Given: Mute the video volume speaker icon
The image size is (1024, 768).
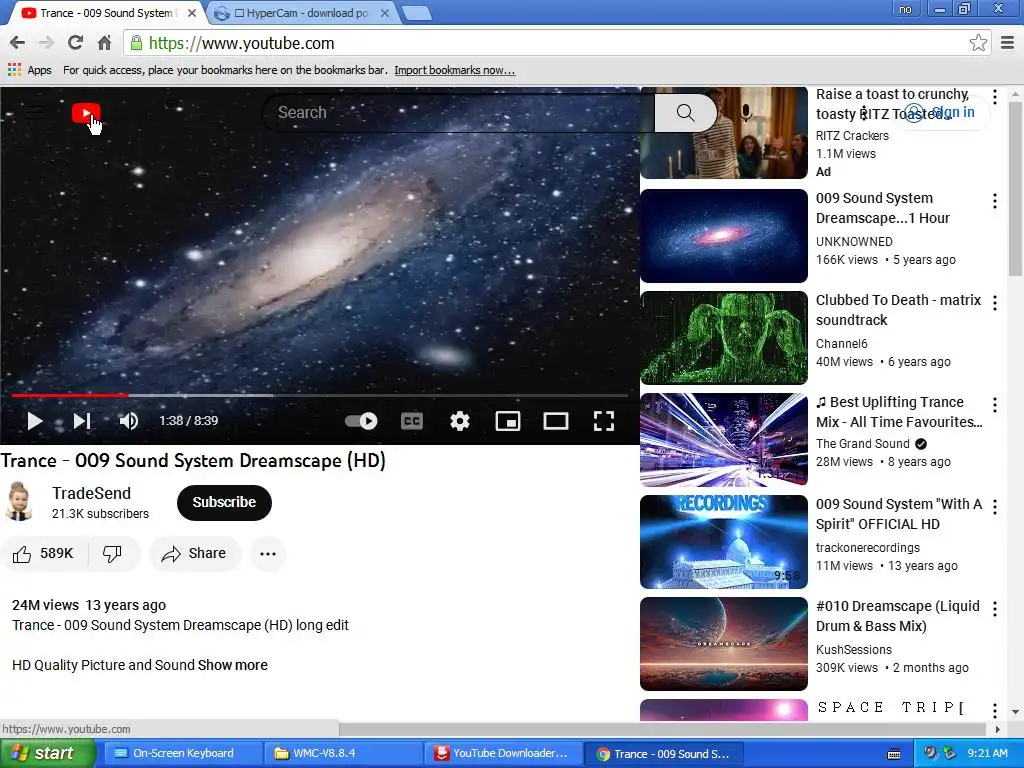Looking at the screenshot, I should [x=129, y=421].
